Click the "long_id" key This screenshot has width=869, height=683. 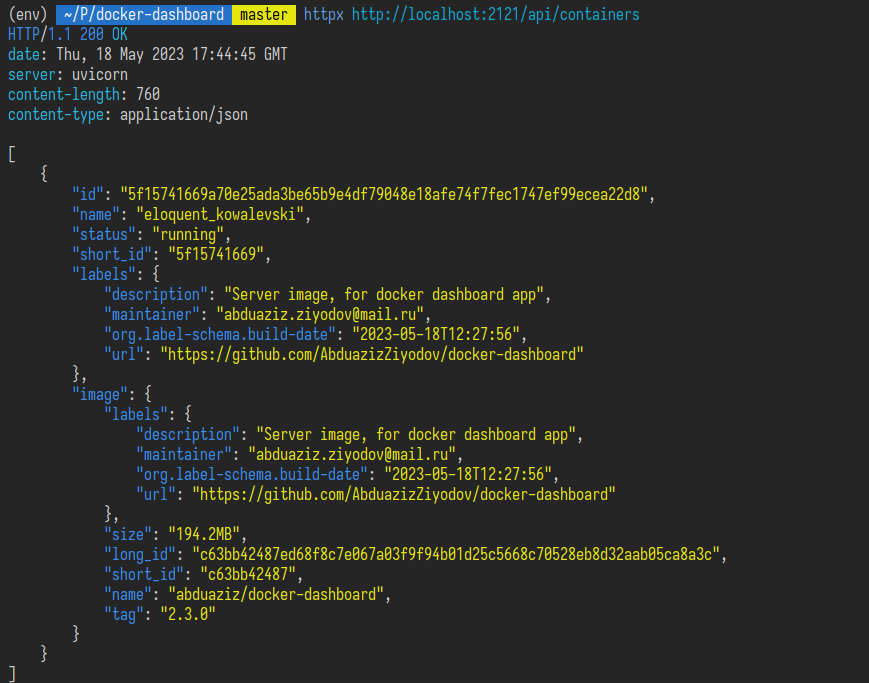click(x=144, y=554)
